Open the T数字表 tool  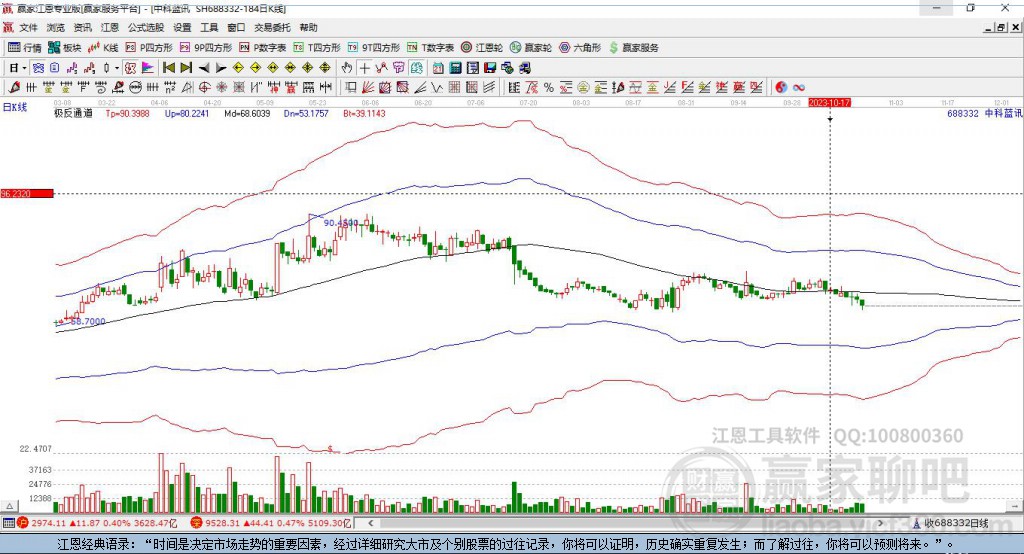click(x=430, y=48)
